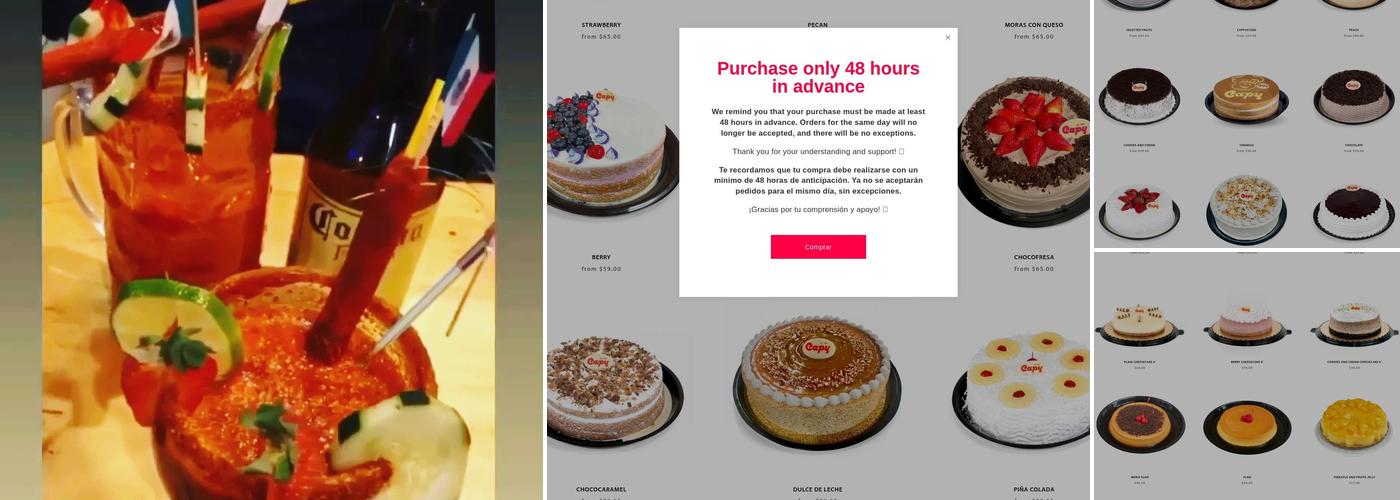Close the purchase reminder popup

[948, 38]
